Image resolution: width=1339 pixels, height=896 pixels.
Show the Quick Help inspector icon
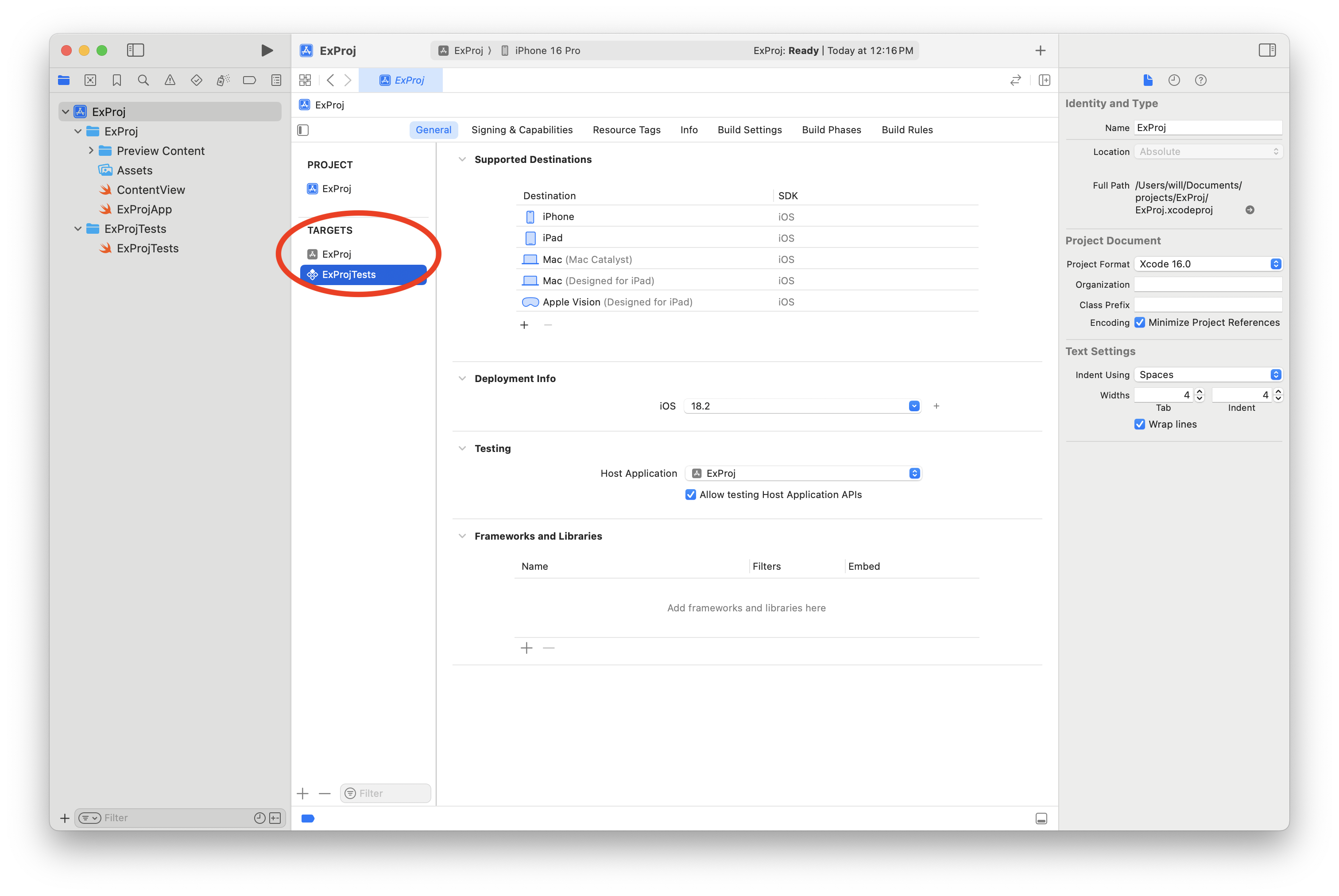pos(1201,80)
